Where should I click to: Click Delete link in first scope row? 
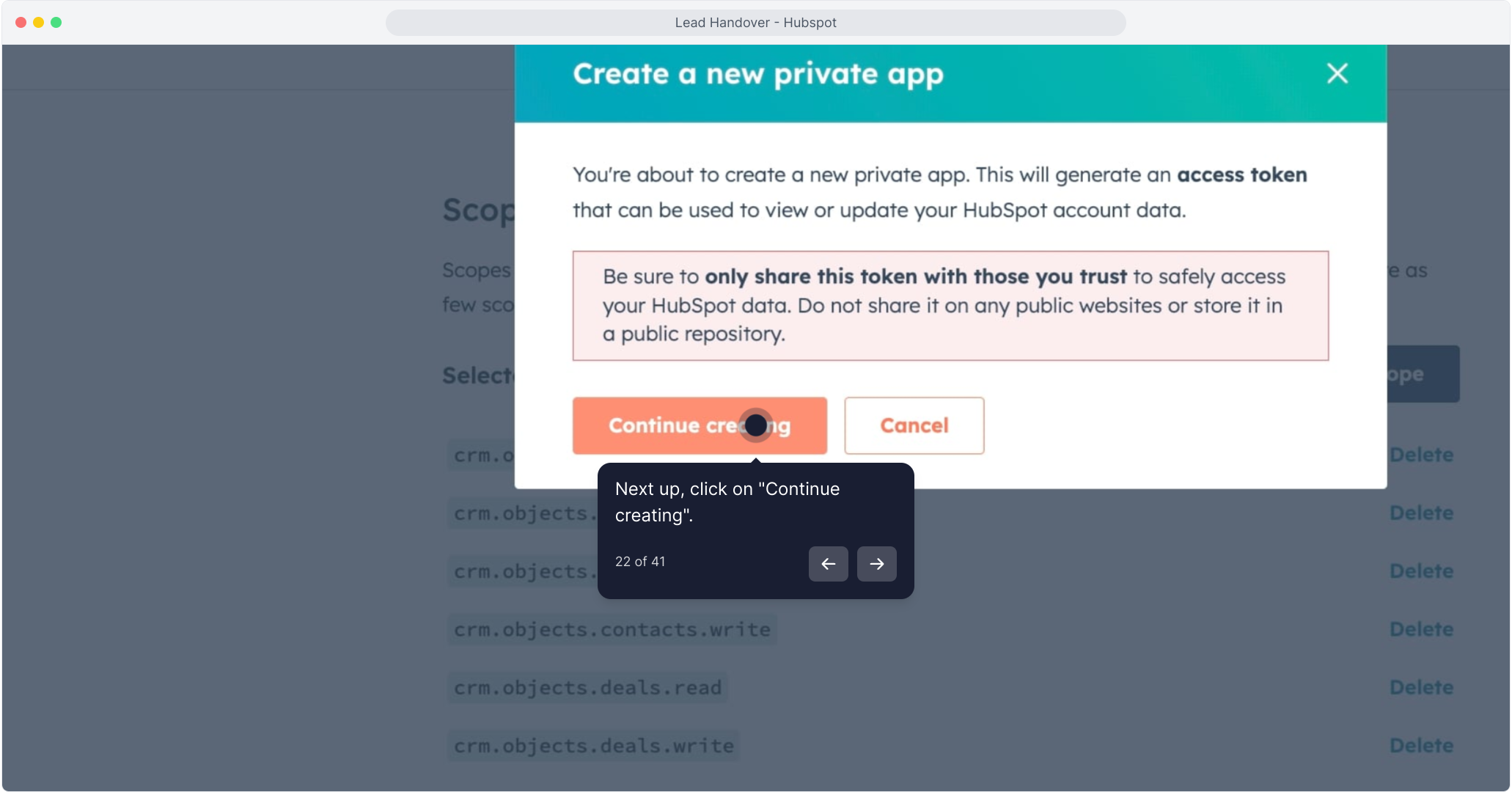coord(1421,455)
